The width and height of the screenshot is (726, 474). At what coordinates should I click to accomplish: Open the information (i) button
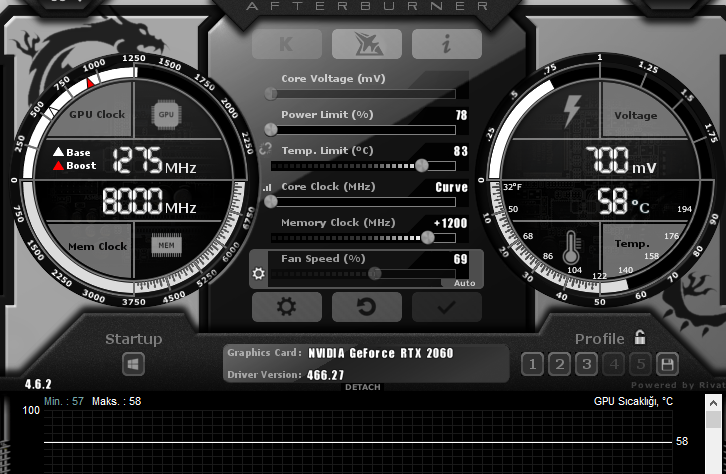point(446,44)
